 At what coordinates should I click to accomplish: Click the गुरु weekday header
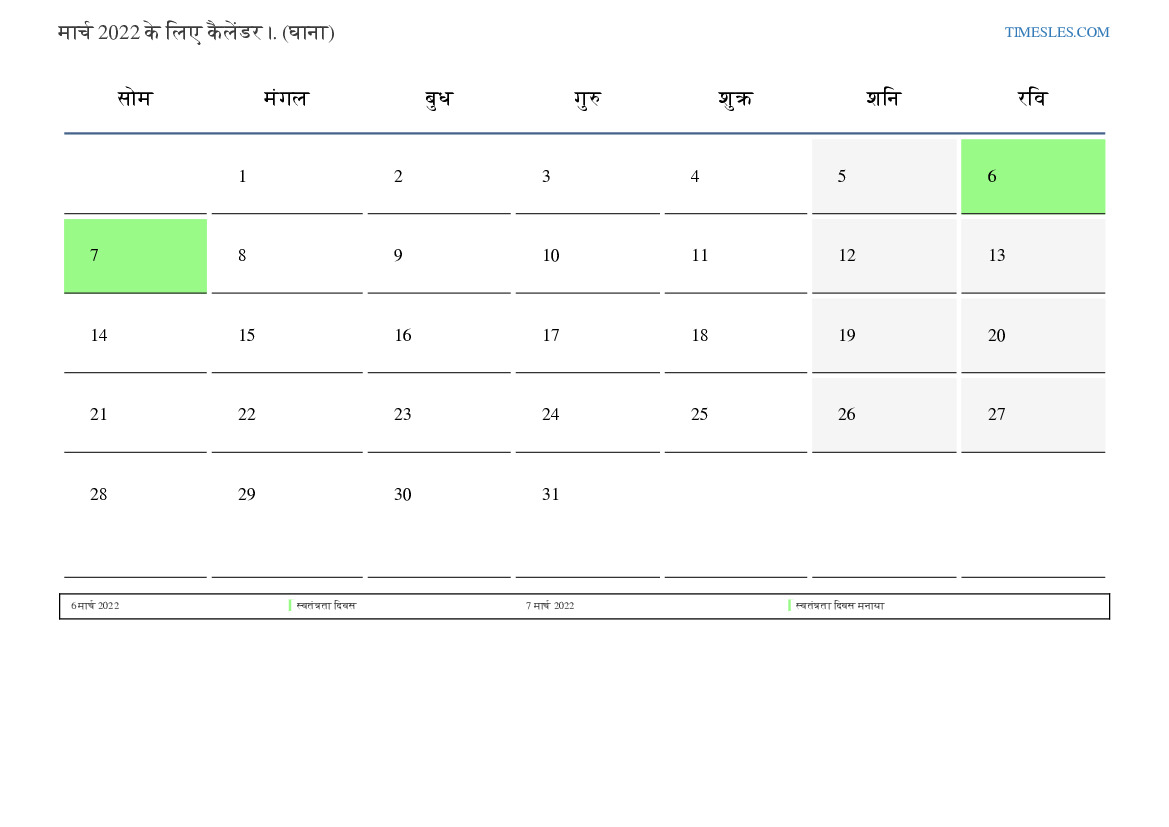[x=587, y=98]
